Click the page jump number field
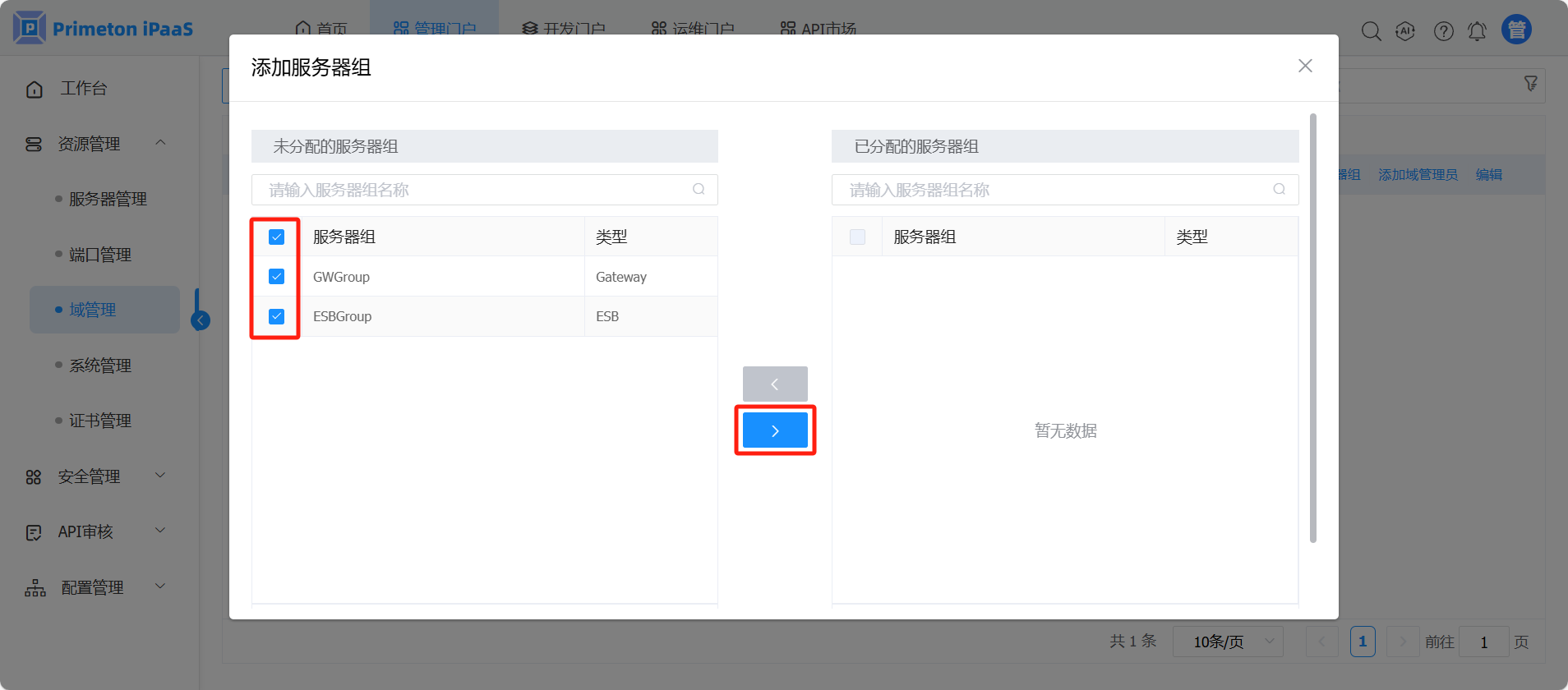Viewport: 1568px width, 690px height. click(x=1484, y=642)
